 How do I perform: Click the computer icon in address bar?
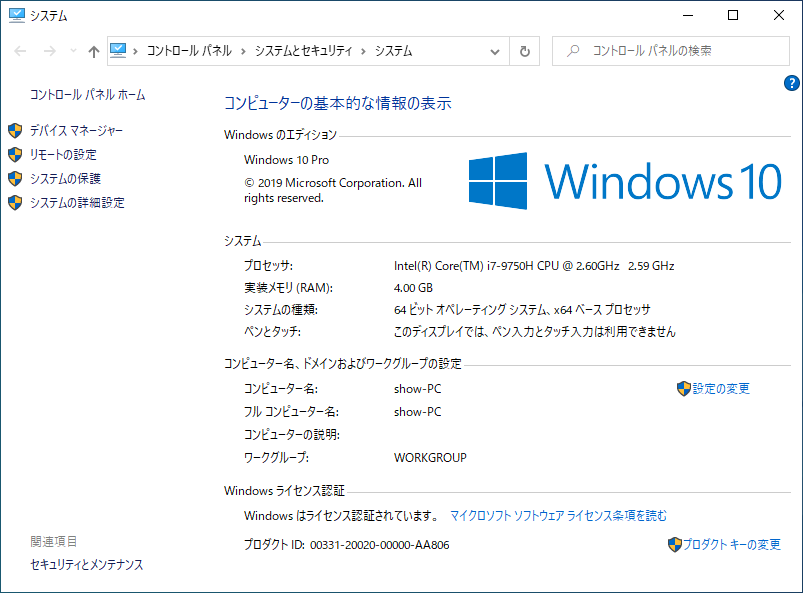coord(118,50)
